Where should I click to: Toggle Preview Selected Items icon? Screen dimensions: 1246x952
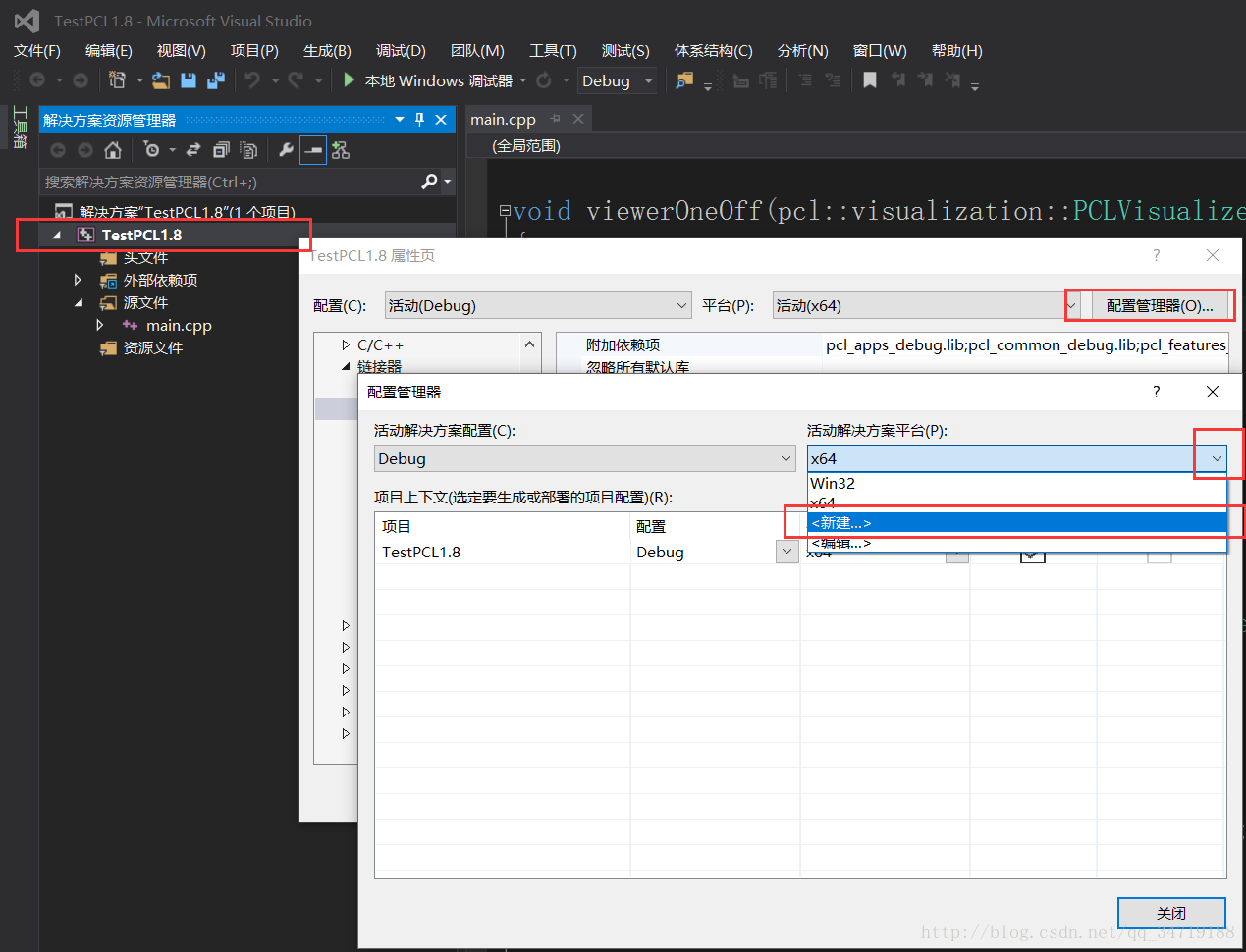click(x=313, y=150)
